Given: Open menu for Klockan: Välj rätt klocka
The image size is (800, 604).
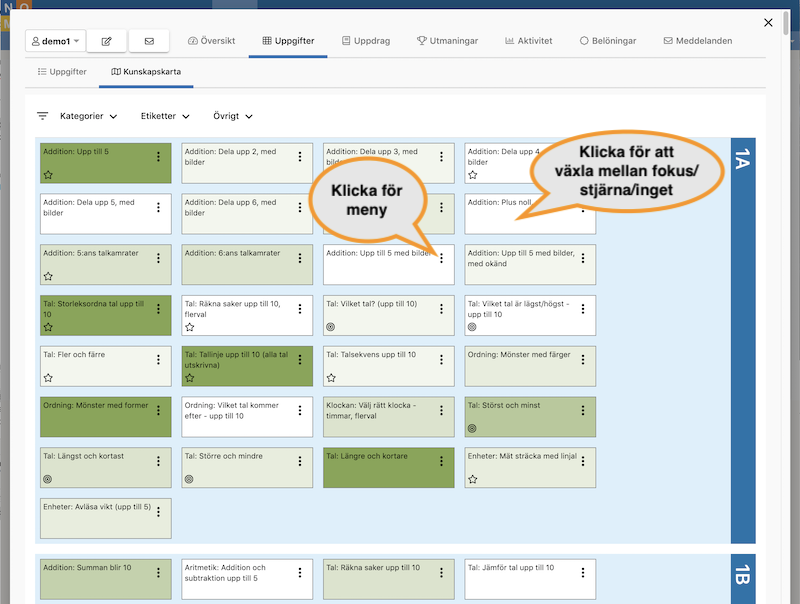Looking at the screenshot, I should coord(441,410).
